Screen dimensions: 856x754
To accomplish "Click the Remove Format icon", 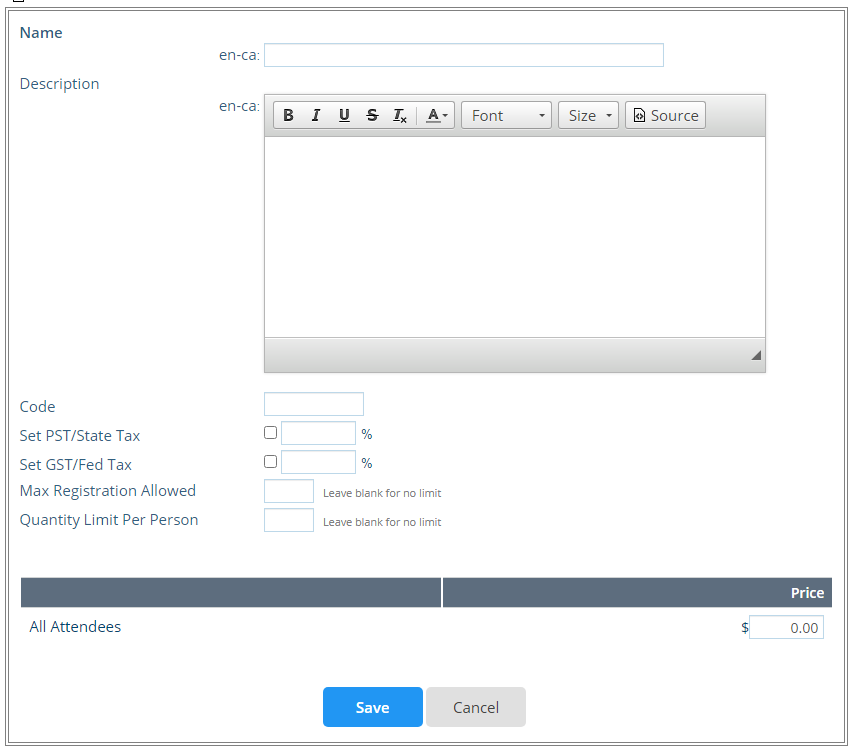I will pyautogui.click(x=399, y=116).
